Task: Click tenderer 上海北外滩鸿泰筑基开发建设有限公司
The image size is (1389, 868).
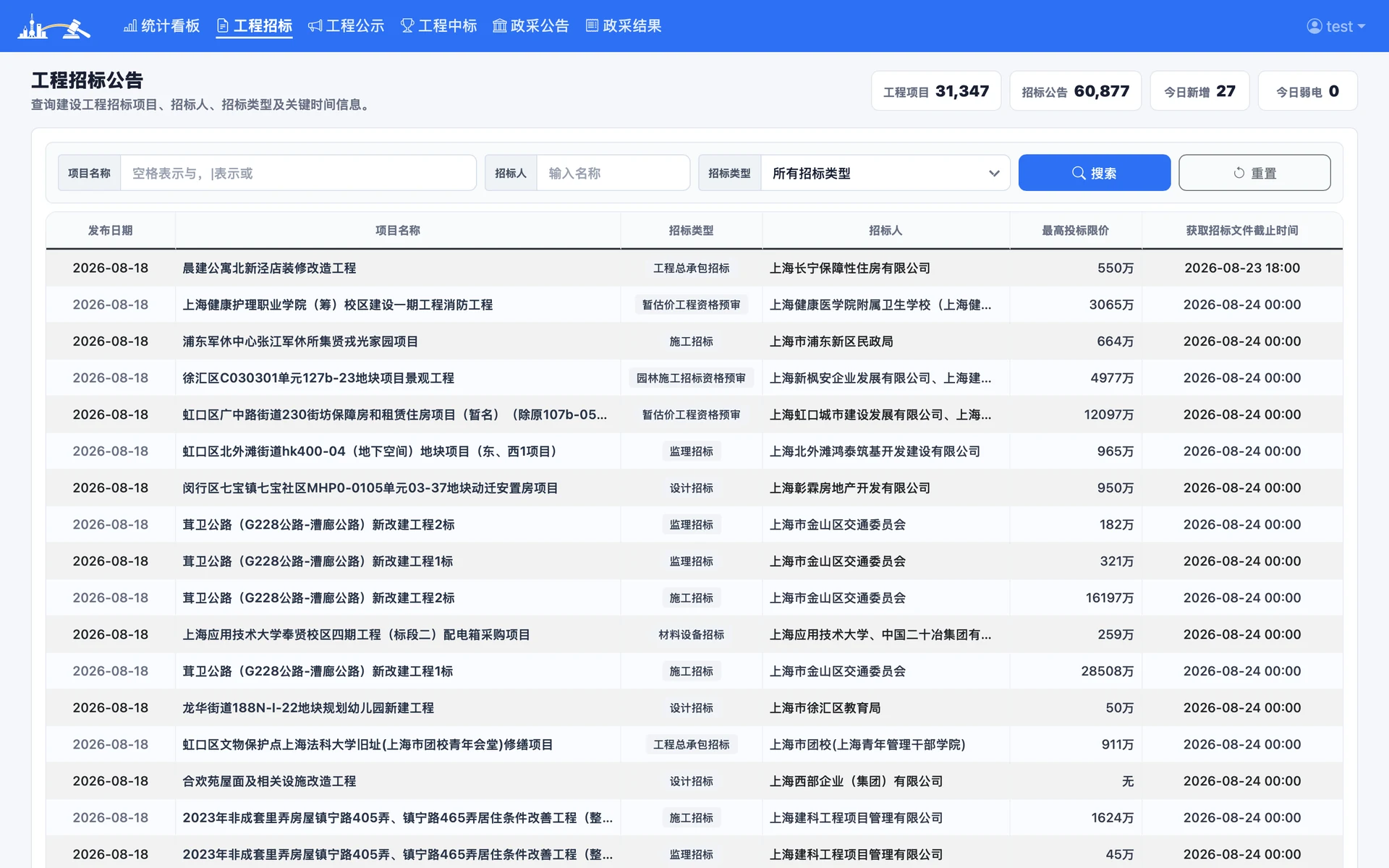Action: [x=875, y=451]
